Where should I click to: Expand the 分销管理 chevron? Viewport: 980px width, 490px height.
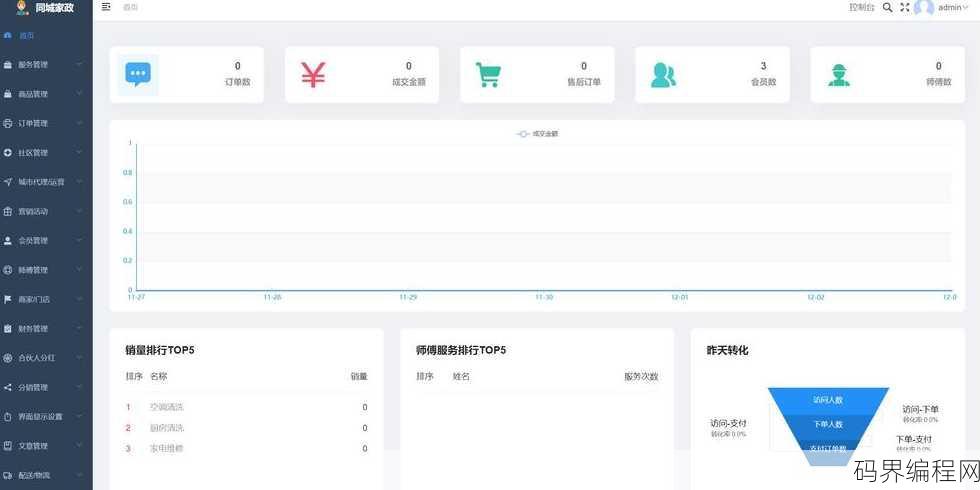79,388
